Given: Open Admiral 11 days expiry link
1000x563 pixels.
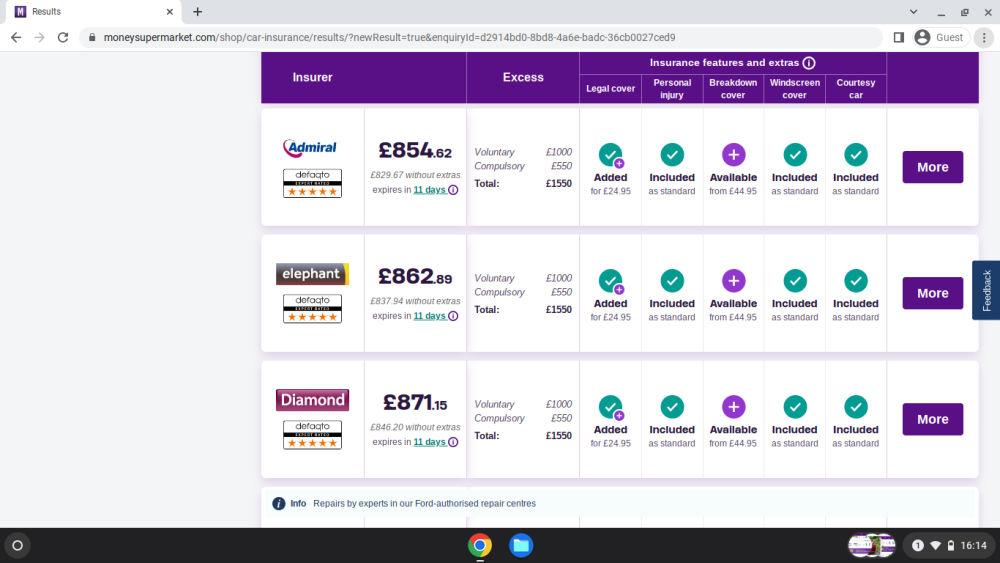Looking at the screenshot, I should (x=429, y=190).
